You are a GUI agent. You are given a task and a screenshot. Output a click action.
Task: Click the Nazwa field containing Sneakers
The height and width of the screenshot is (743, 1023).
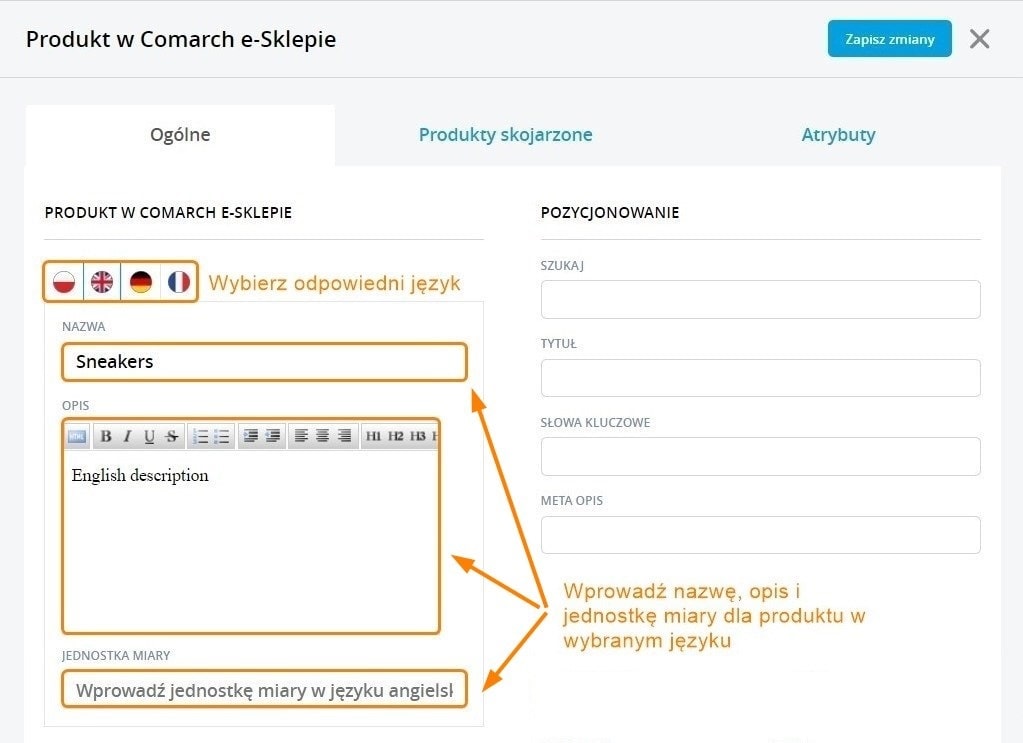264,362
